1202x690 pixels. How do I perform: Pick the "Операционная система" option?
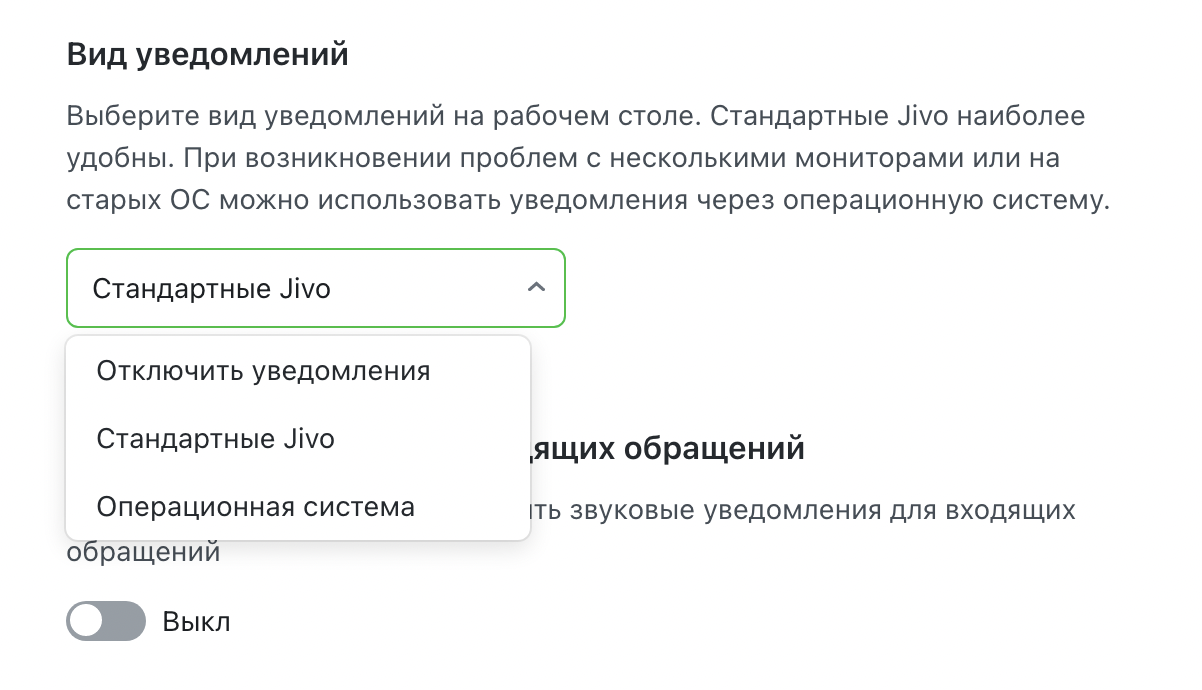255,507
